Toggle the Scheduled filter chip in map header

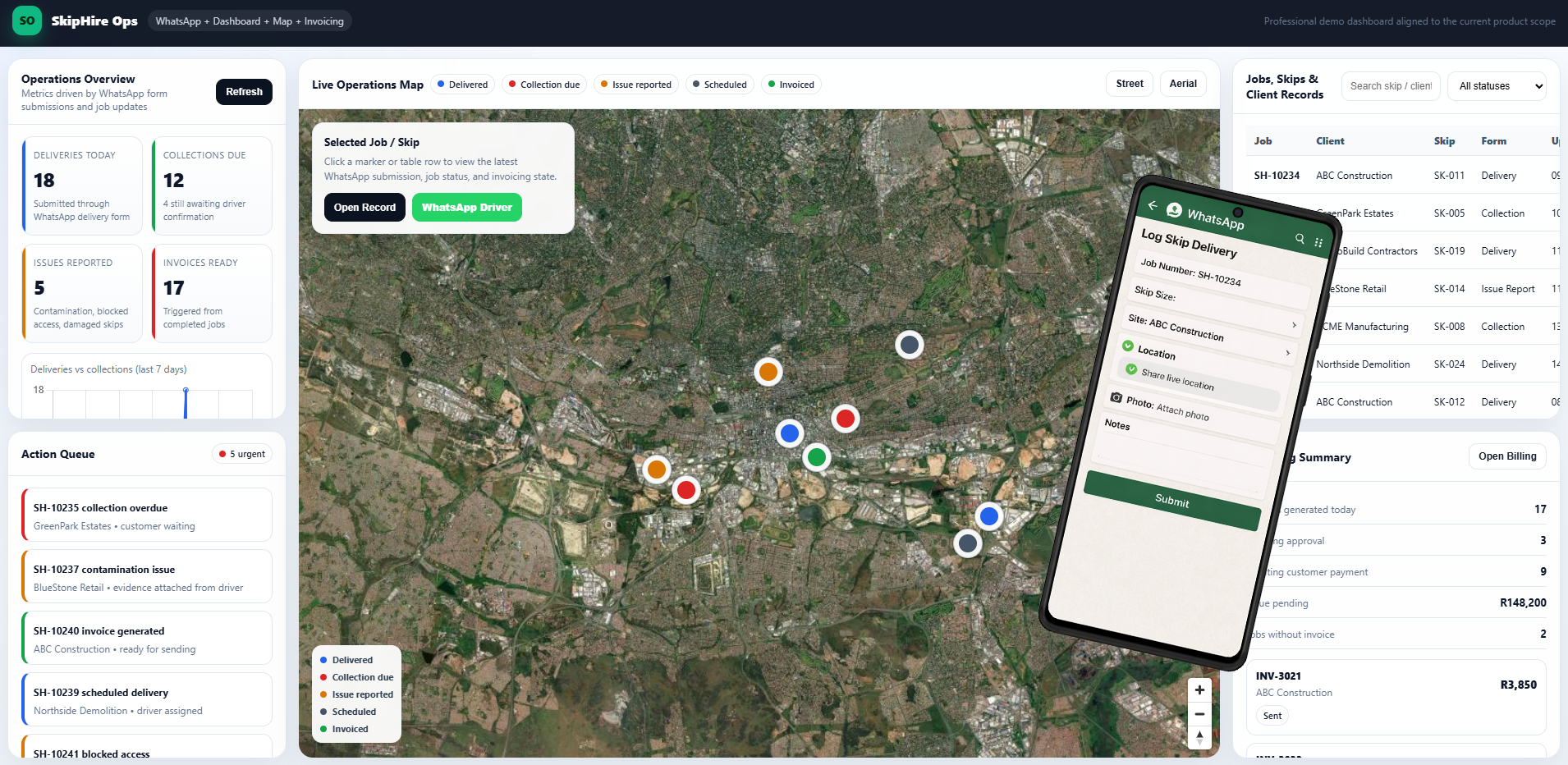point(719,85)
